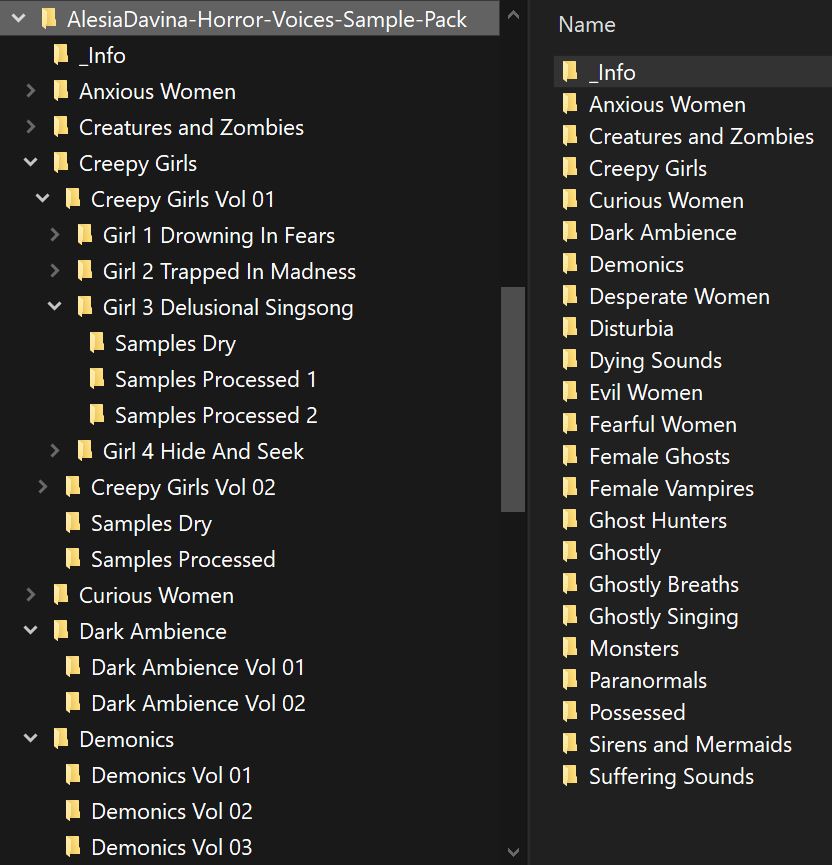Select 'Creepy Girls Vol 02' tree label
This screenshot has width=832, height=865.
pos(183,487)
